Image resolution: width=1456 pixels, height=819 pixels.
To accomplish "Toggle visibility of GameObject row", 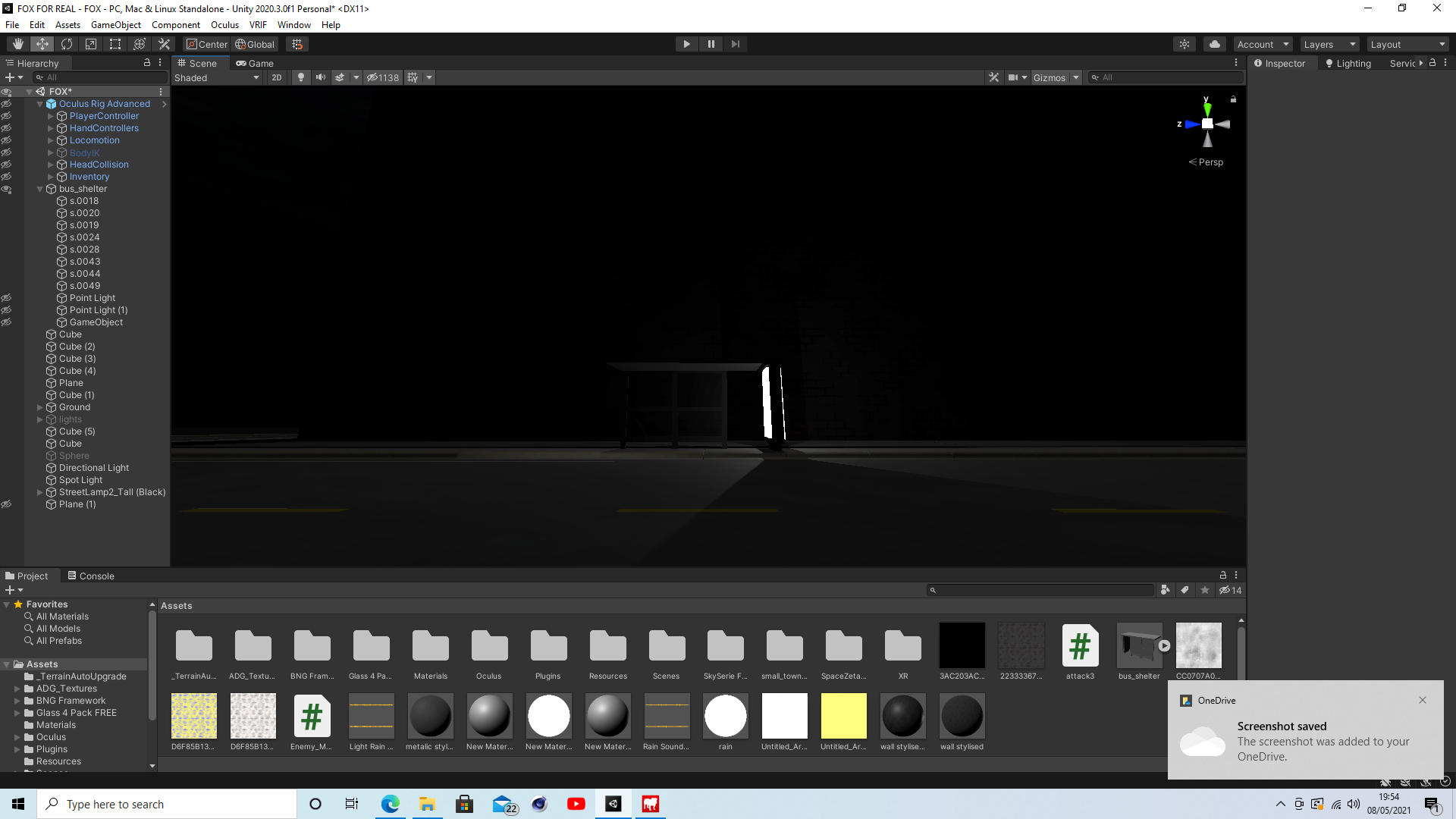I will click(x=6, y=322).
